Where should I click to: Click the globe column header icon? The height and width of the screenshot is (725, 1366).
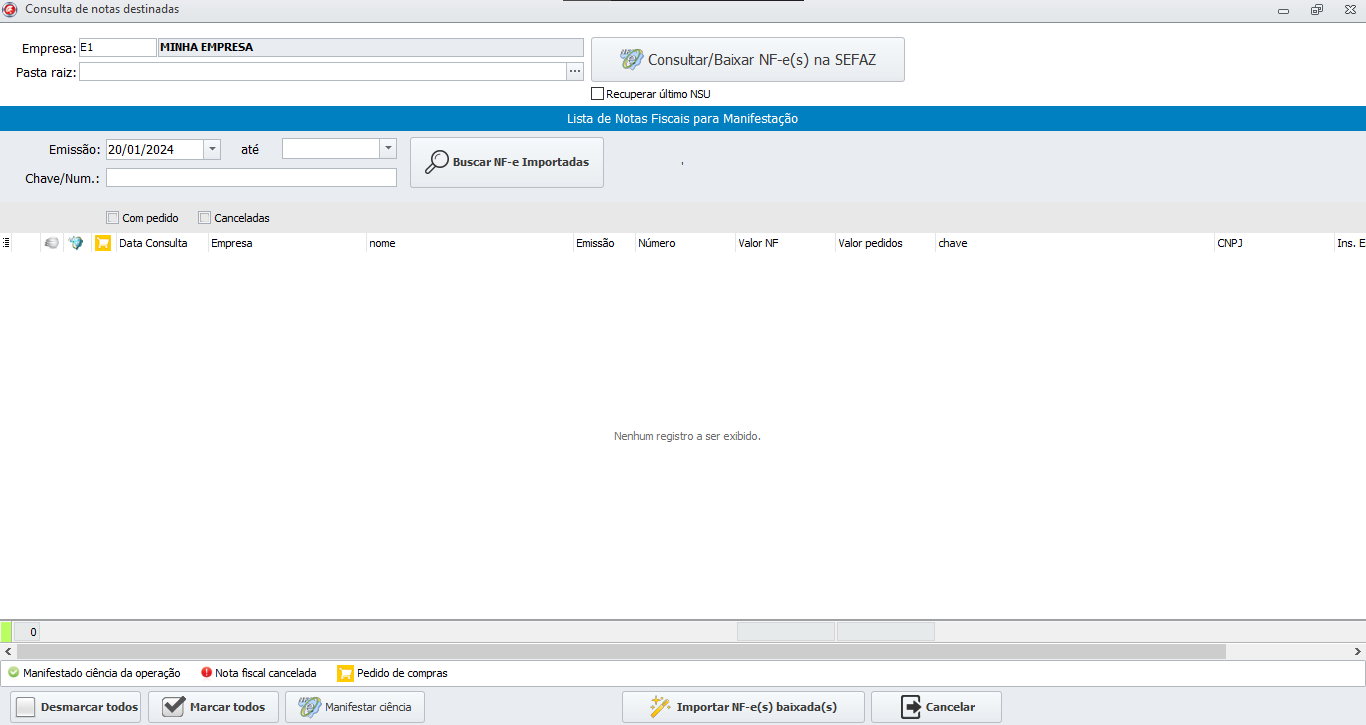(76, 243)
